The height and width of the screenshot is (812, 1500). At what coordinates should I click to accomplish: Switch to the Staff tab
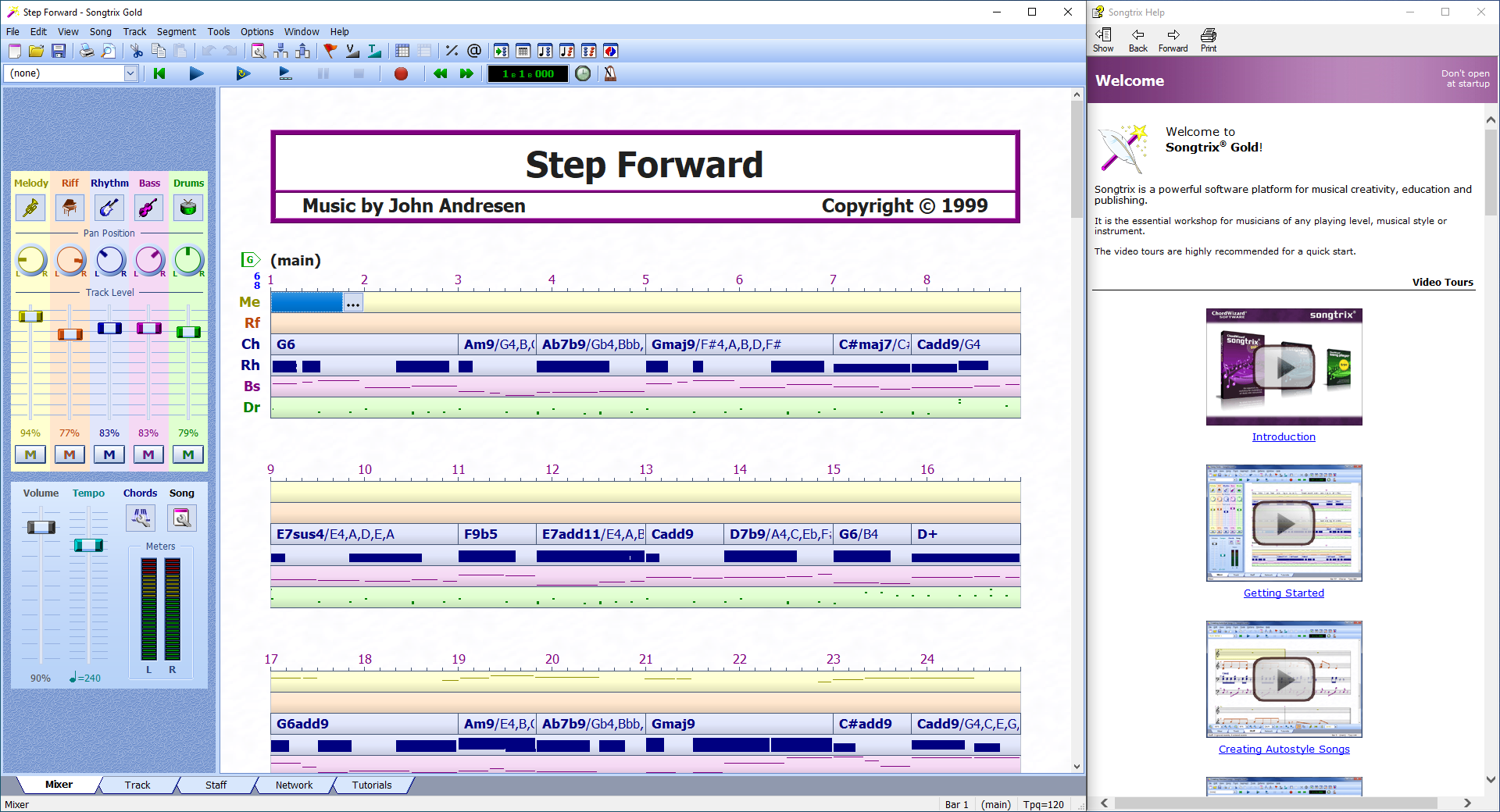[x=216, y=785]
